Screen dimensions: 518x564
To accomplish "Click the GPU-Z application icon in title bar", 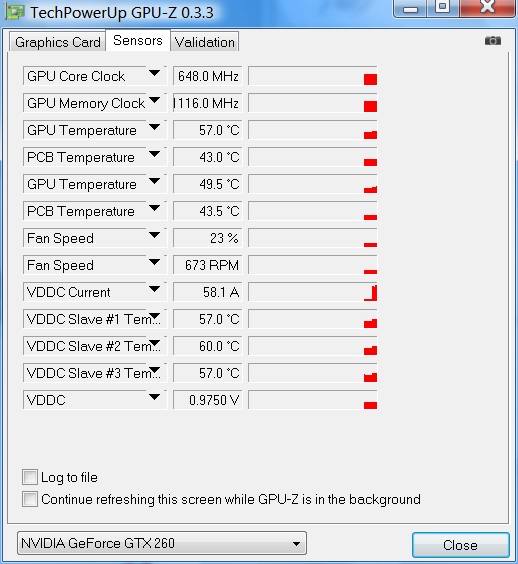I will pyautogui.click(x=15, y=12).
